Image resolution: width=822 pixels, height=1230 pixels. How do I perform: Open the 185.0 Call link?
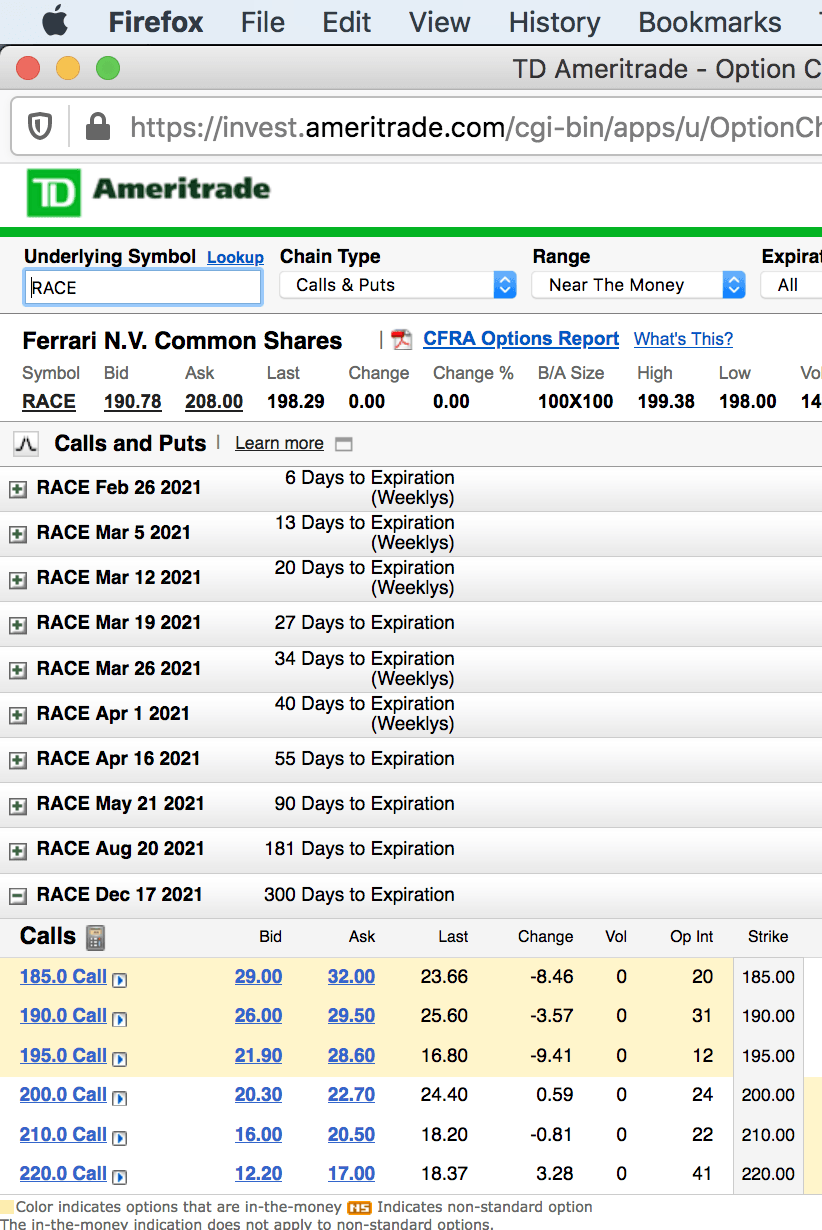coord(63,977)
